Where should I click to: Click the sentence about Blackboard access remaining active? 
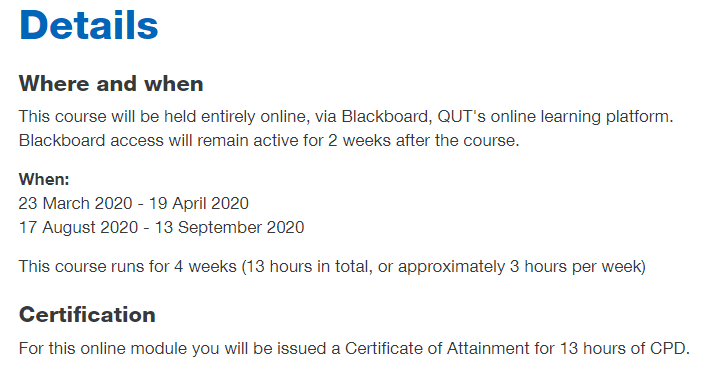(269, 141)
